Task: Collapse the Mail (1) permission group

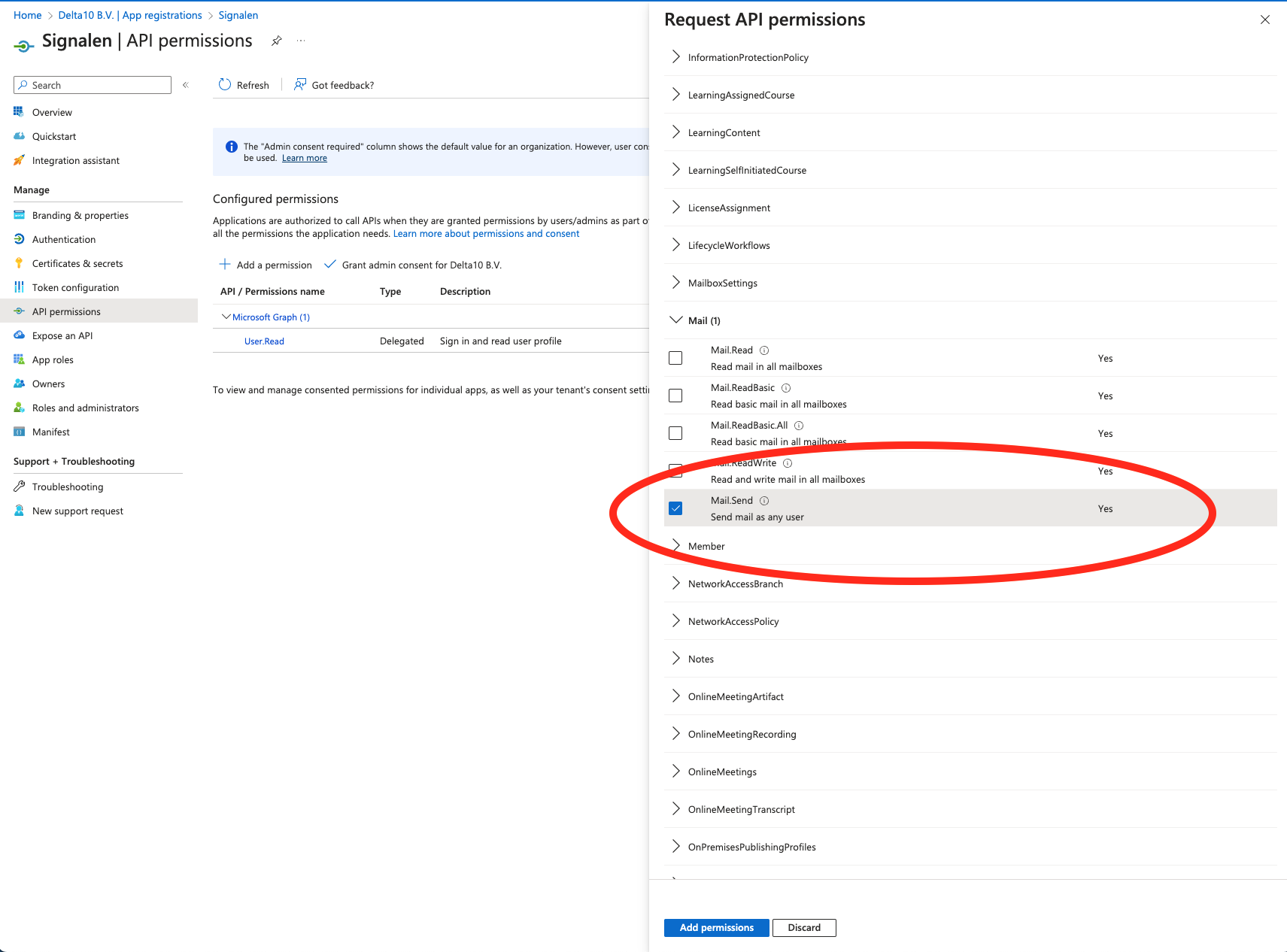Action: pos(676,320)
